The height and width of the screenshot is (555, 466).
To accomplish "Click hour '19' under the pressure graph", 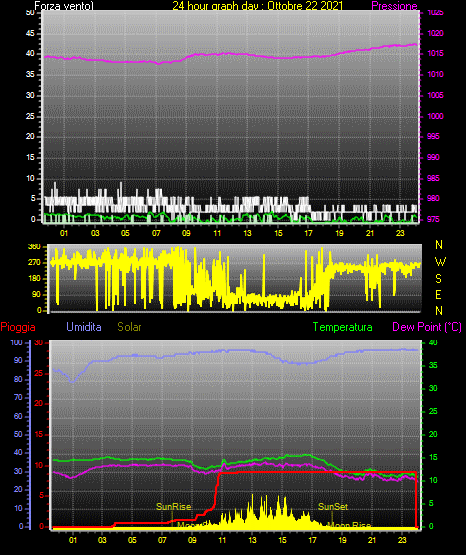I will pyautogui.click(x=339, y=233).
